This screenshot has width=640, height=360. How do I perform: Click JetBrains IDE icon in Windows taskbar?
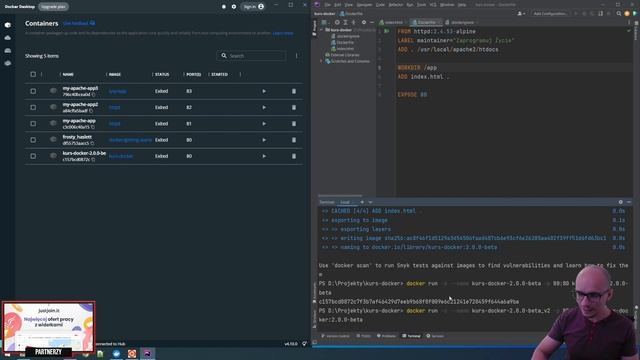[x=147, y=353]
